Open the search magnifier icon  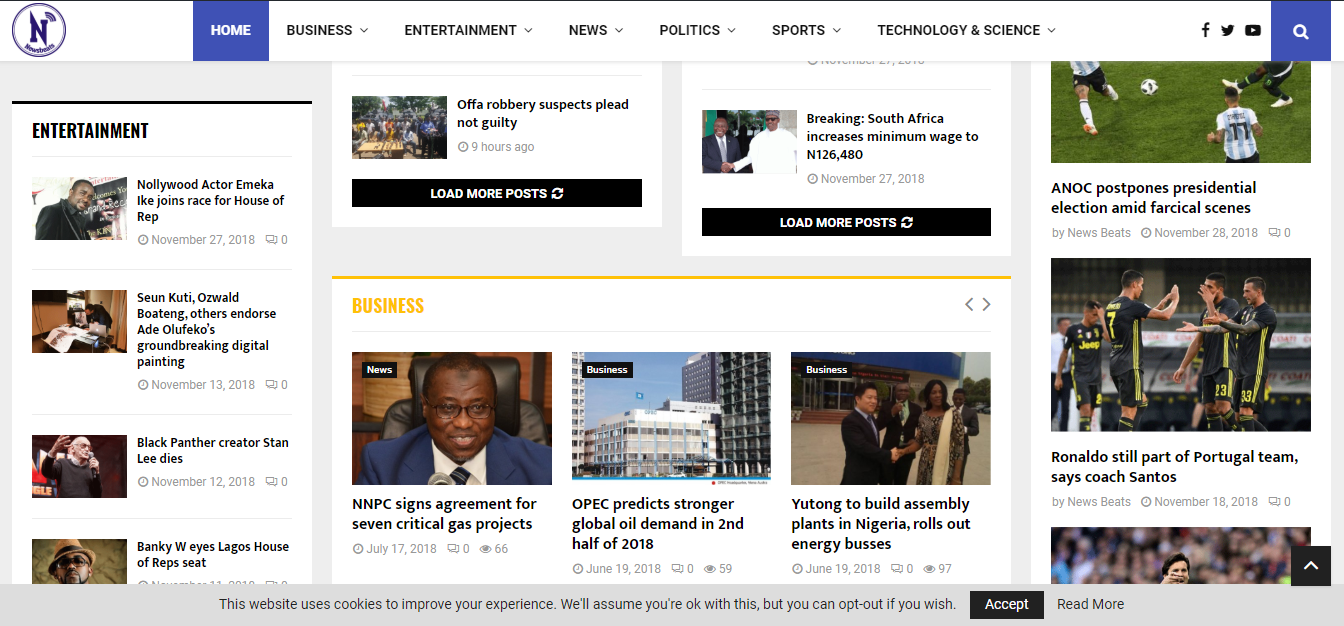click(x=1300, y=30)
